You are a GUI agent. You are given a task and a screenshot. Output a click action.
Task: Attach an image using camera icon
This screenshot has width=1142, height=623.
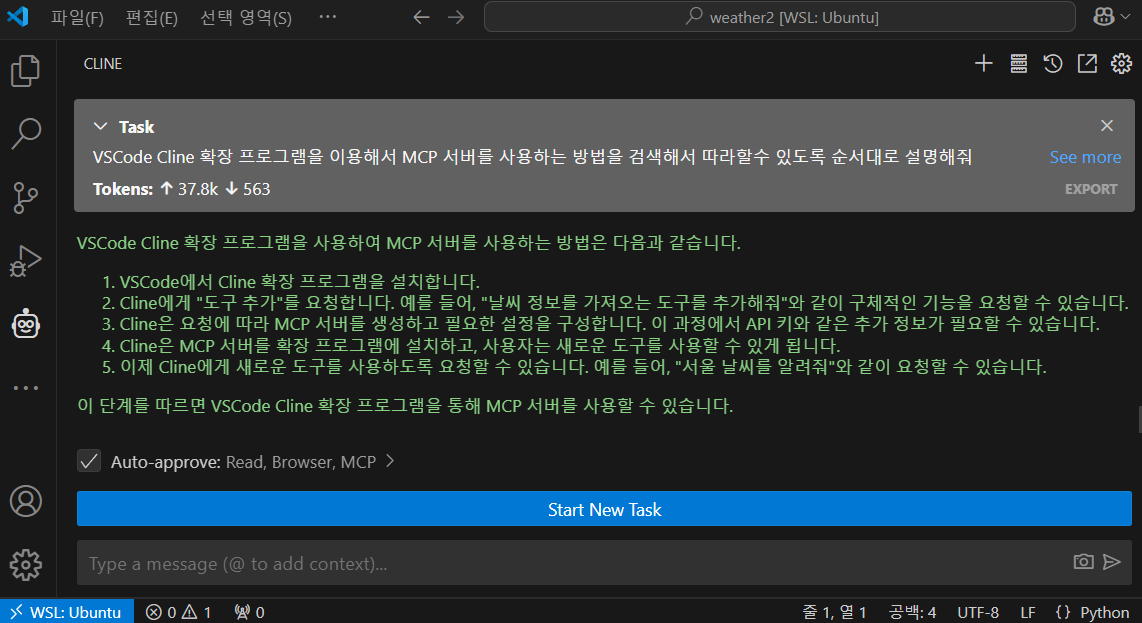(1083, 561)
